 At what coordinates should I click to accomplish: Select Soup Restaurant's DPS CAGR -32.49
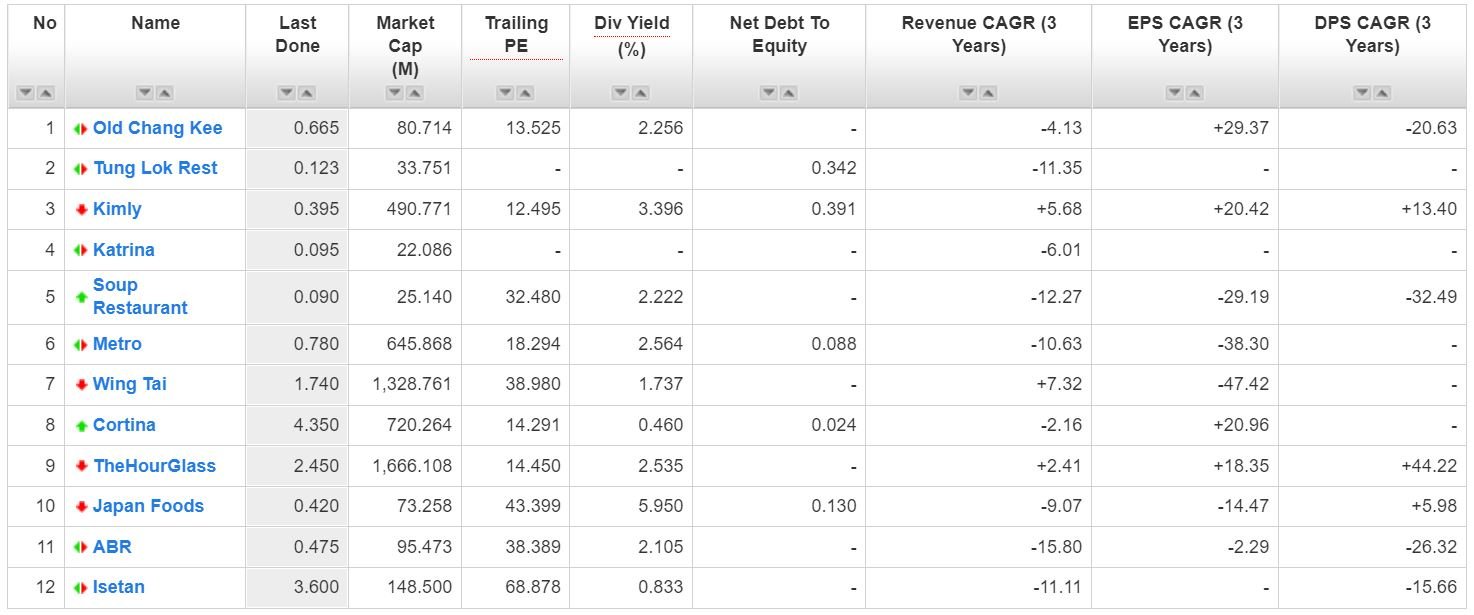coord(1433,297)
